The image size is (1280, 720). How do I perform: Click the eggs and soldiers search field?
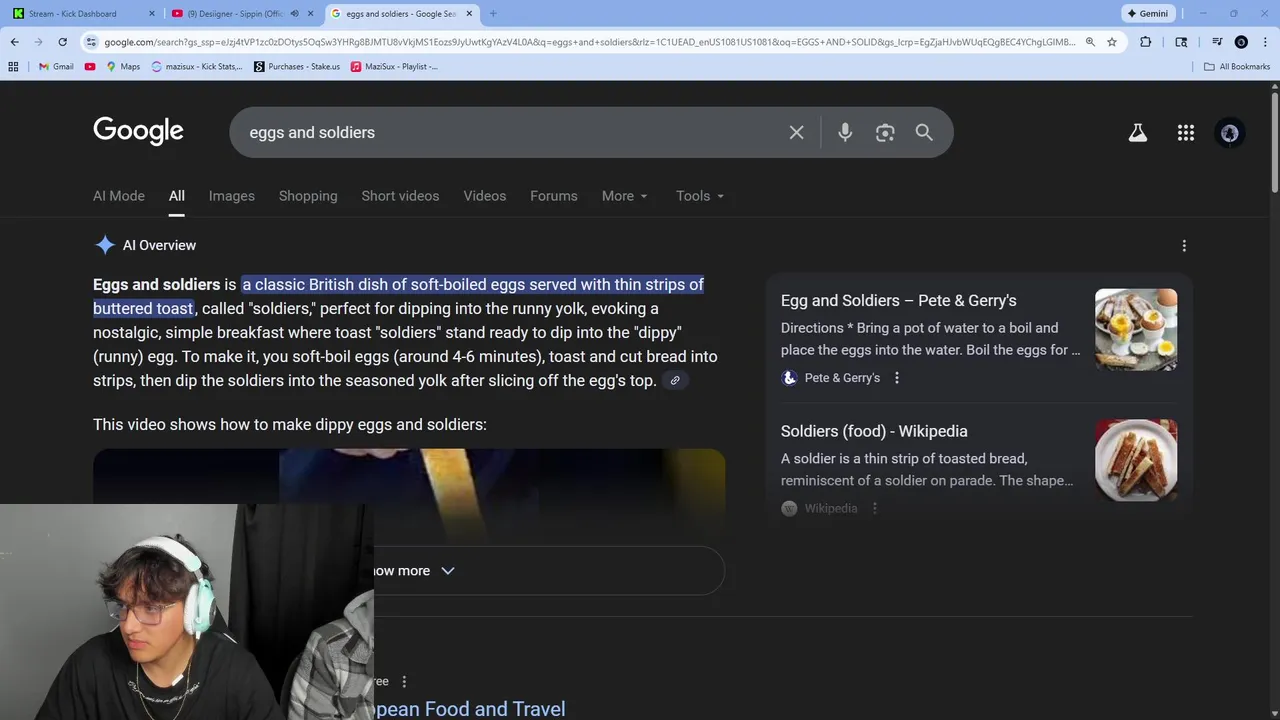510,132
